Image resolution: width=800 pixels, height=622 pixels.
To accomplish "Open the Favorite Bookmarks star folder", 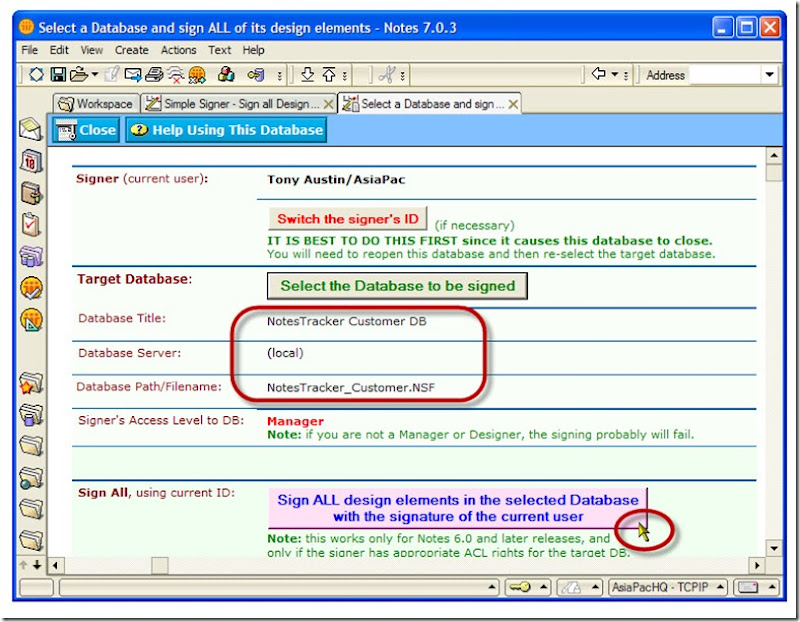I will [x=31, y=384].
